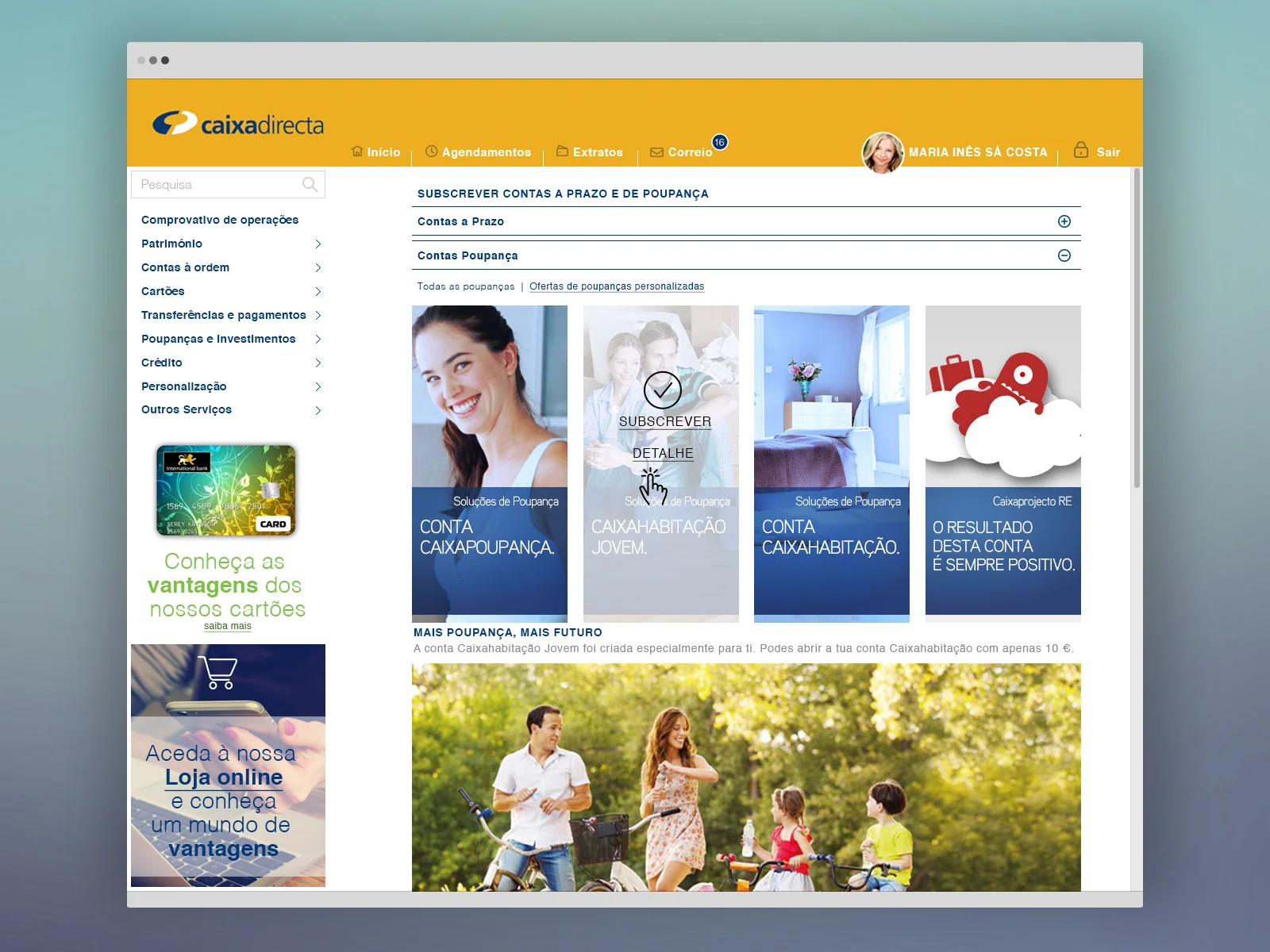Screen dimensions: 1270x952
Task: Select the Todas as poupanças filter
Action: [x=466, y=286]
